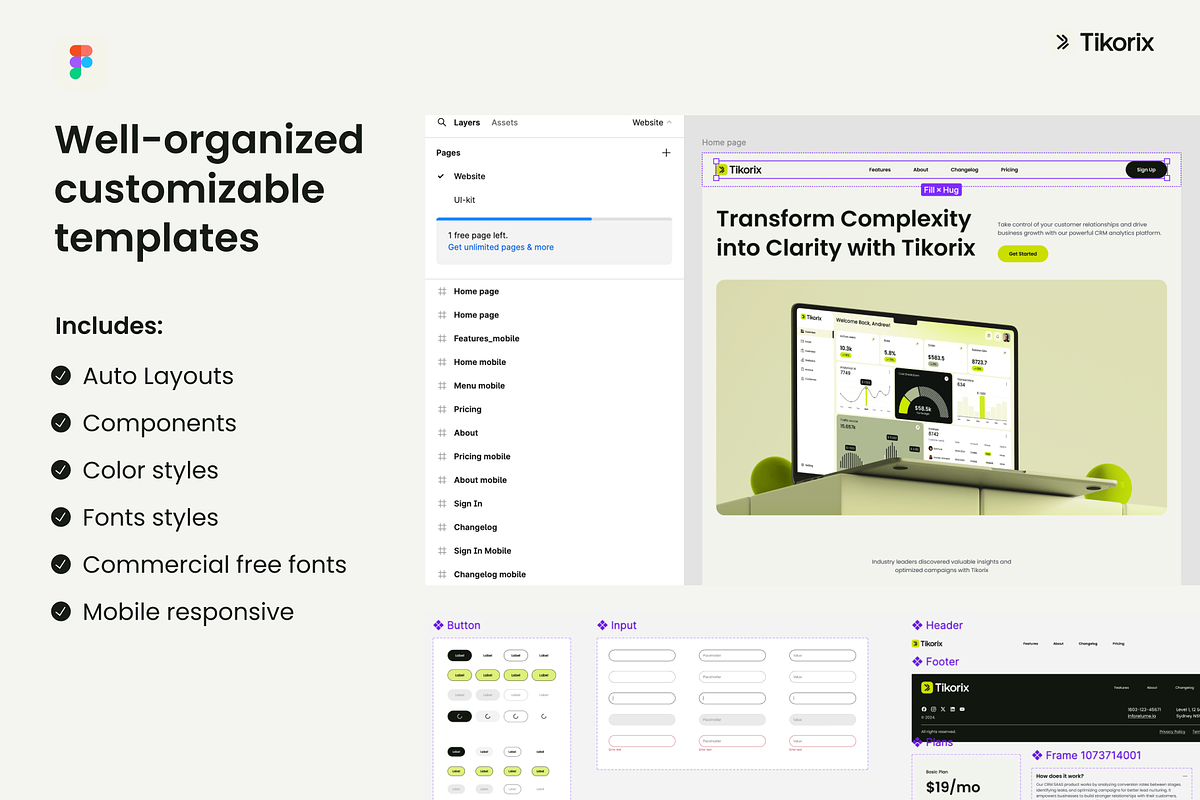Click Features in the Home page navigation
This screenshot has width=1200, height=800.
(880, 170)
